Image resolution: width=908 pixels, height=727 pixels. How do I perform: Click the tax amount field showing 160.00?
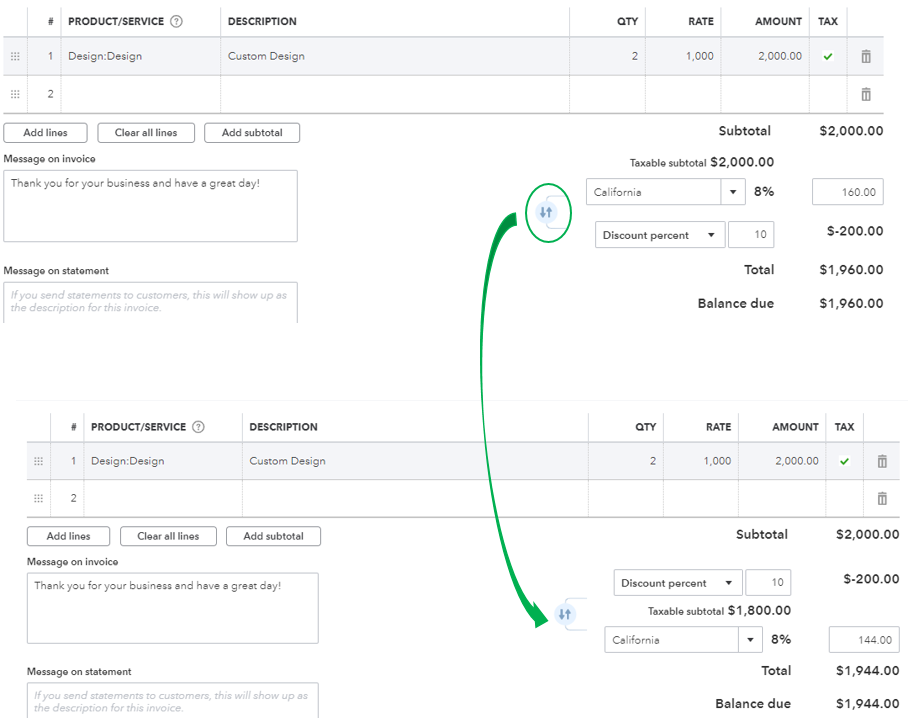tap(848, 191)
